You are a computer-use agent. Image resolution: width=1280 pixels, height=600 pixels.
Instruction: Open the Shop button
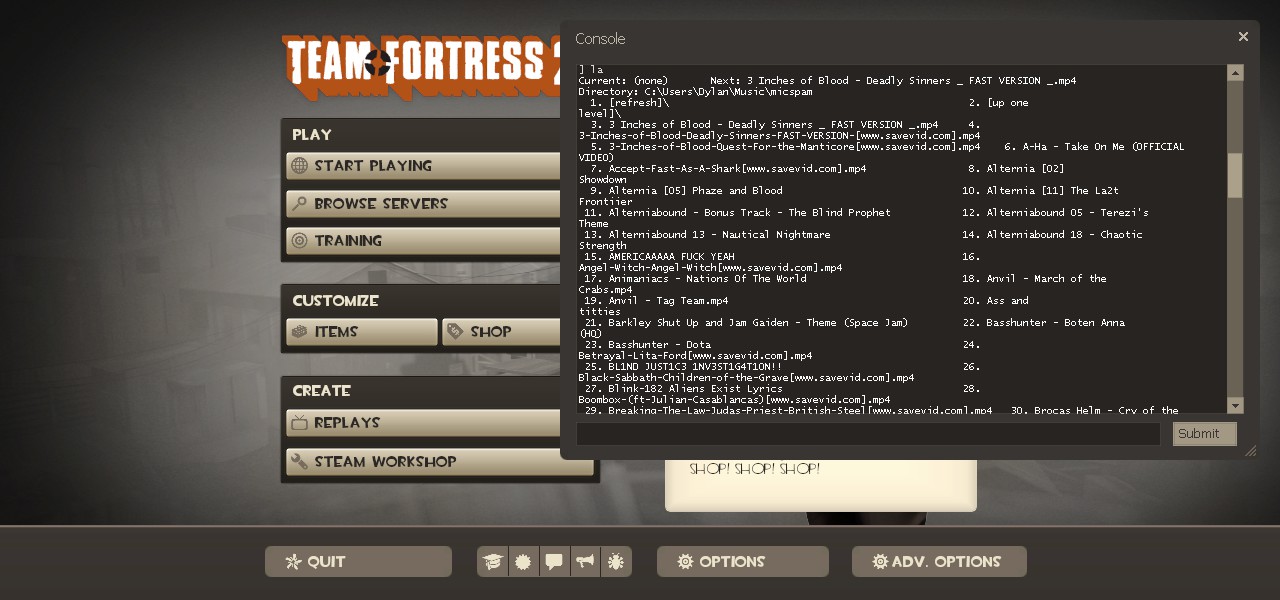pyautogui.click(x=502, y=332)
